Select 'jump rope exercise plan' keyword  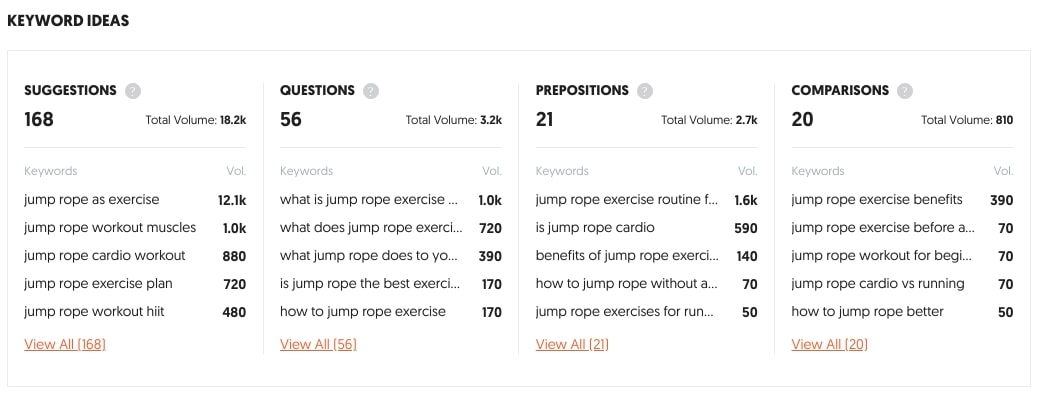(99, 284)
